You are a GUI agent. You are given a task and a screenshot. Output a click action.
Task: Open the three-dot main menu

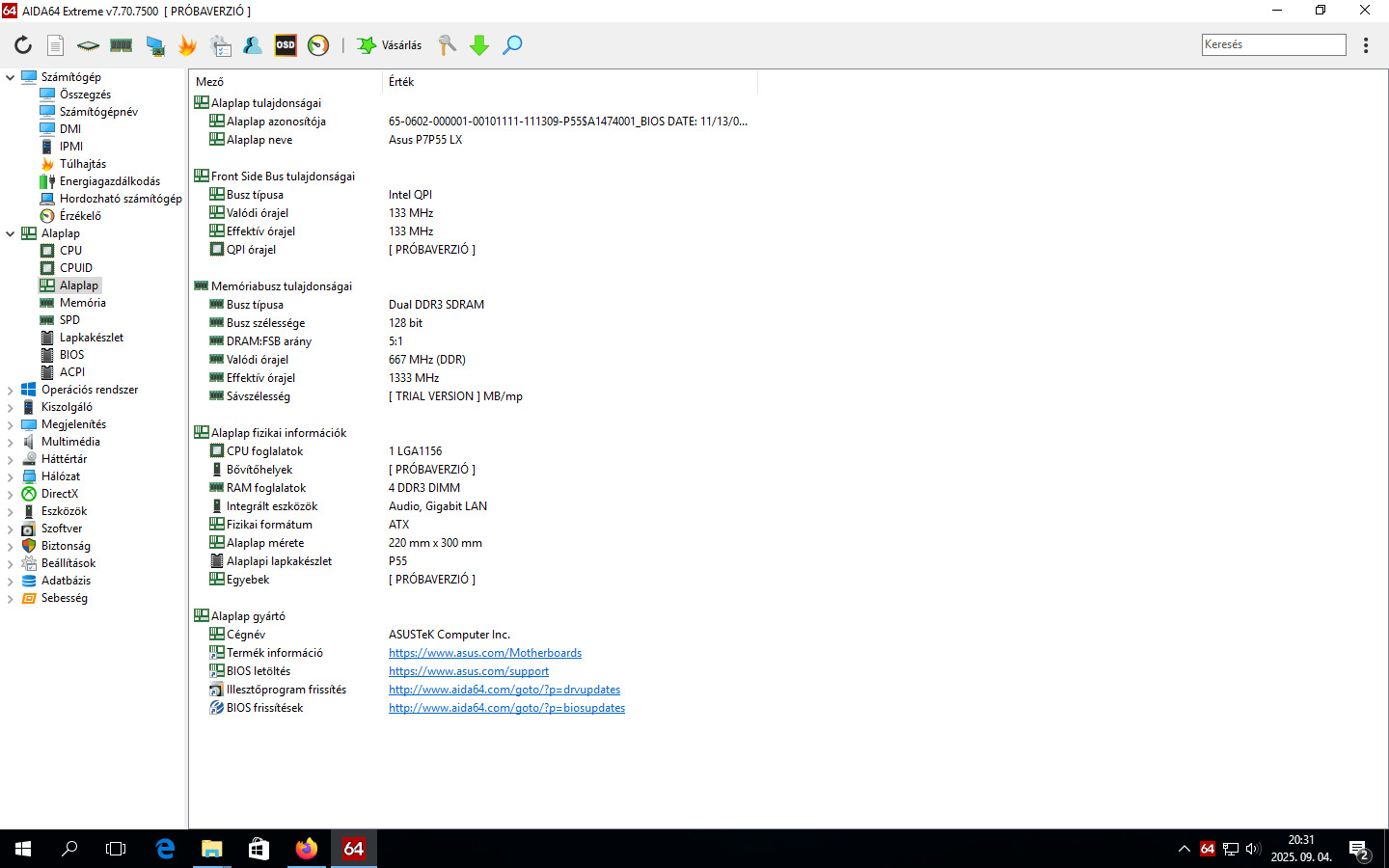click(1366, 45)
